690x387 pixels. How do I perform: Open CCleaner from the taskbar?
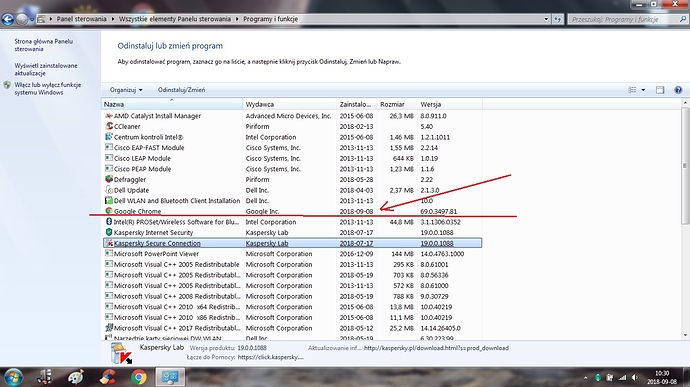click(x=107, y=377)
